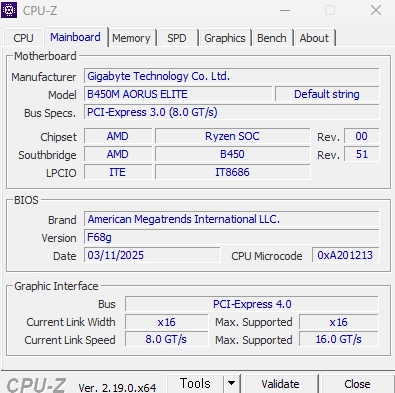Select Current Link Width x16 value
Viewport: 395px width, 393px height.
click(x=167, y=322)
